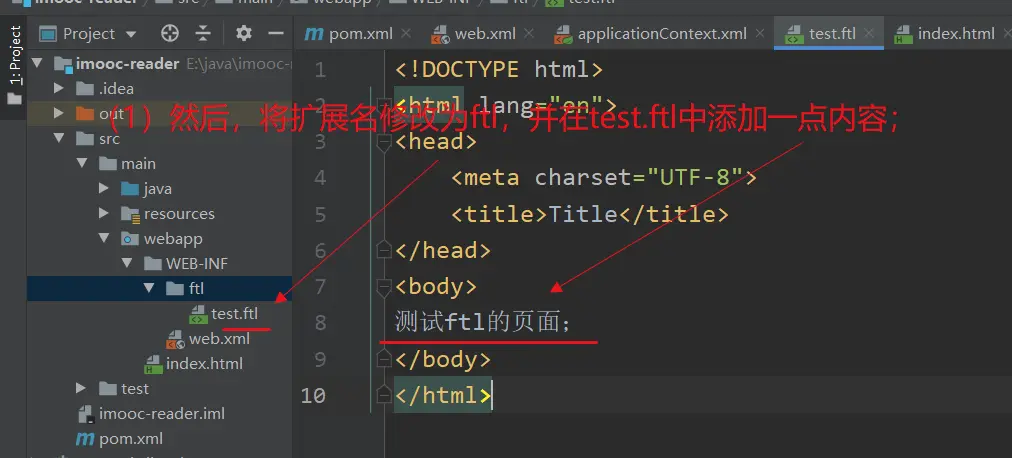Click the closing </html> tag
This screenshot has width=1012, height=458.
443,395
